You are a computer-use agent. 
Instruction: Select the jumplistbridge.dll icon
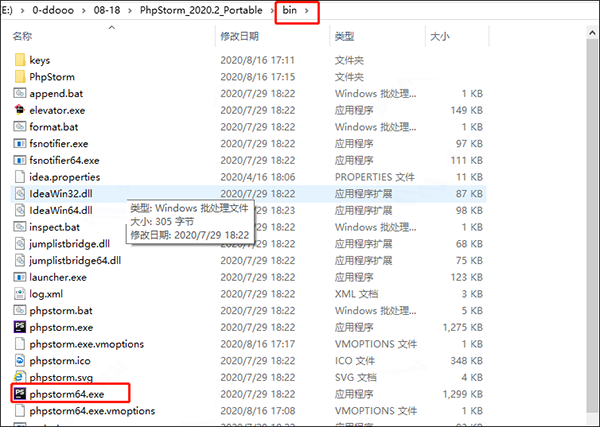20,243
